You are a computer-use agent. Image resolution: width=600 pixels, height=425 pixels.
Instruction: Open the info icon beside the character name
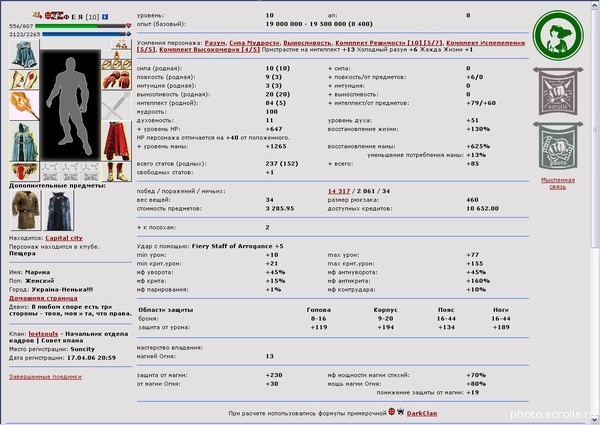[105, 16]
